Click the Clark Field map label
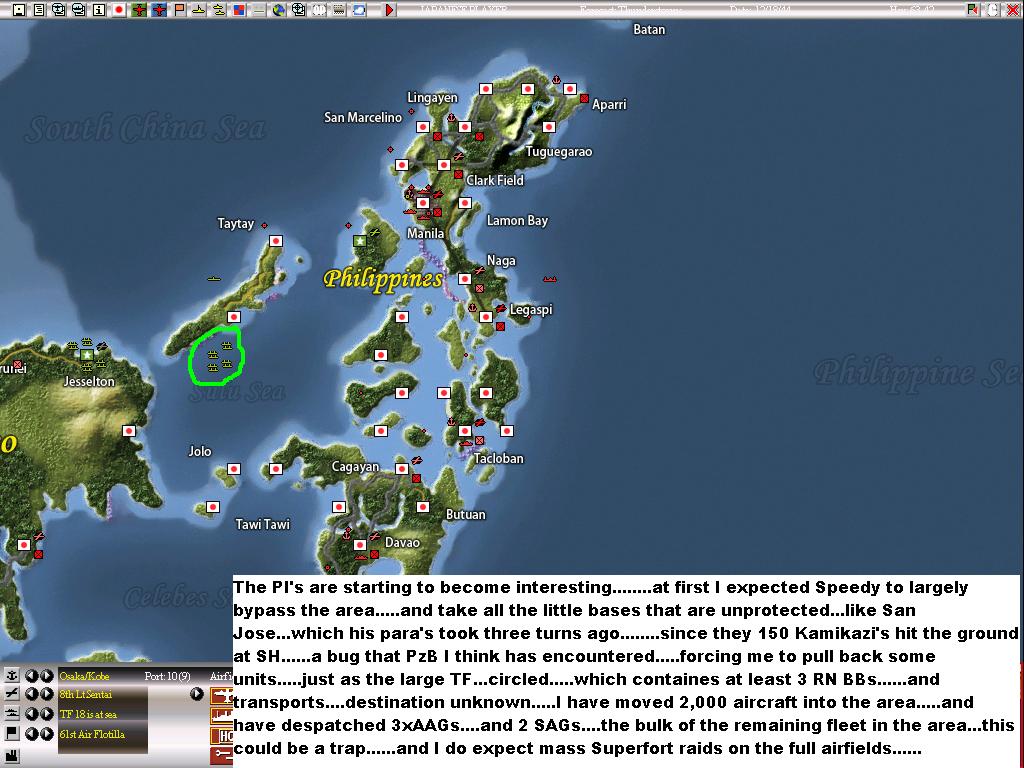1024x768 pixels. [495, 180]
